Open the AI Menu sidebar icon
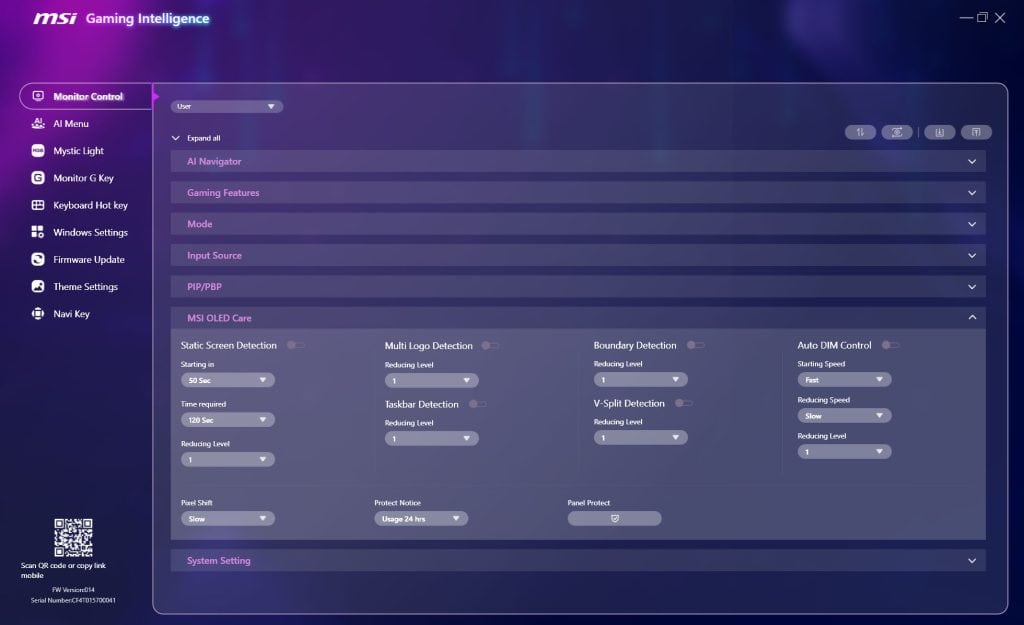This screenshot has width=1024, height=625. (38, 124)
